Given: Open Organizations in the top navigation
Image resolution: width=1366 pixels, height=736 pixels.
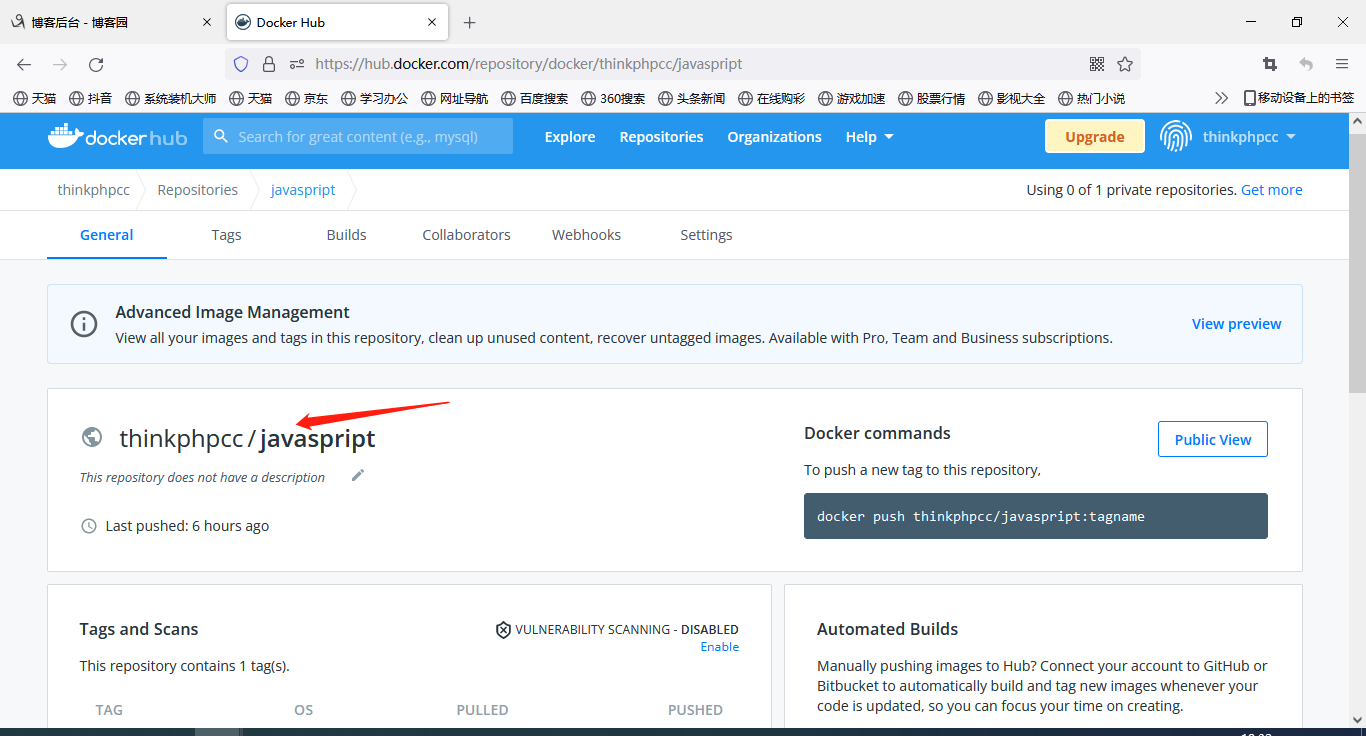Looking at the screenshot, I should click(774, 137).
